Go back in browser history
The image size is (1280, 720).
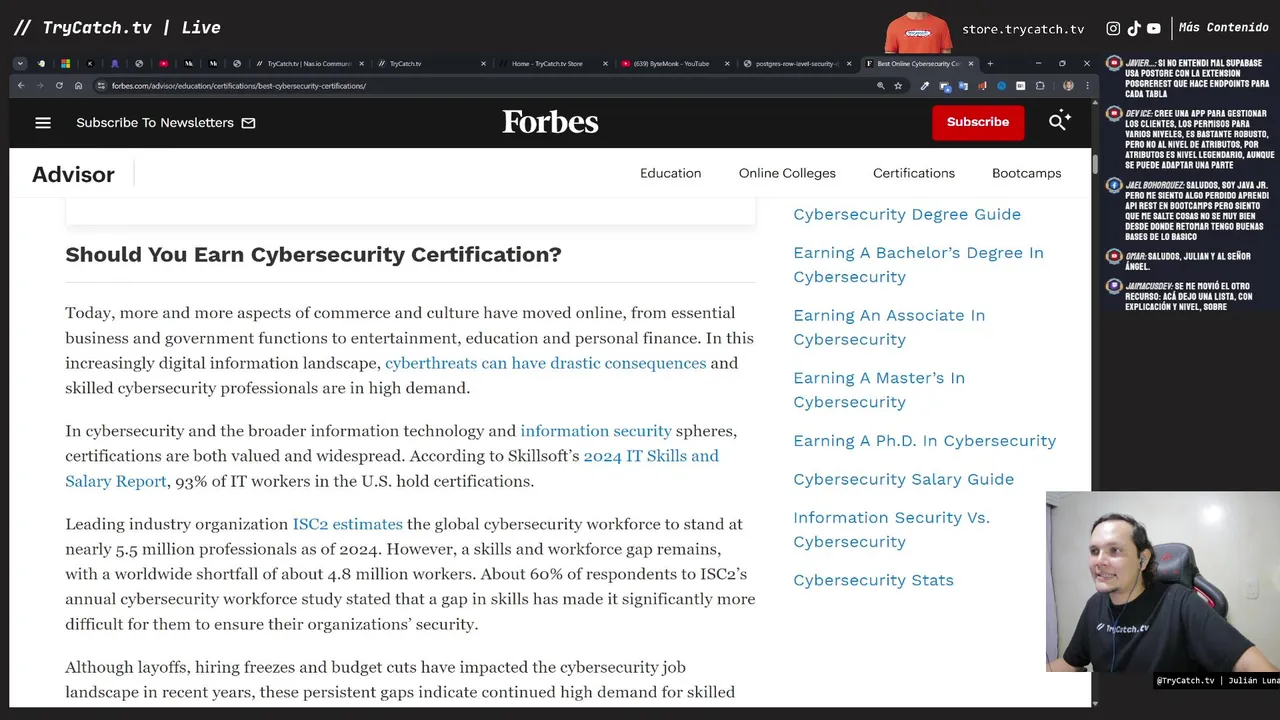21,86
